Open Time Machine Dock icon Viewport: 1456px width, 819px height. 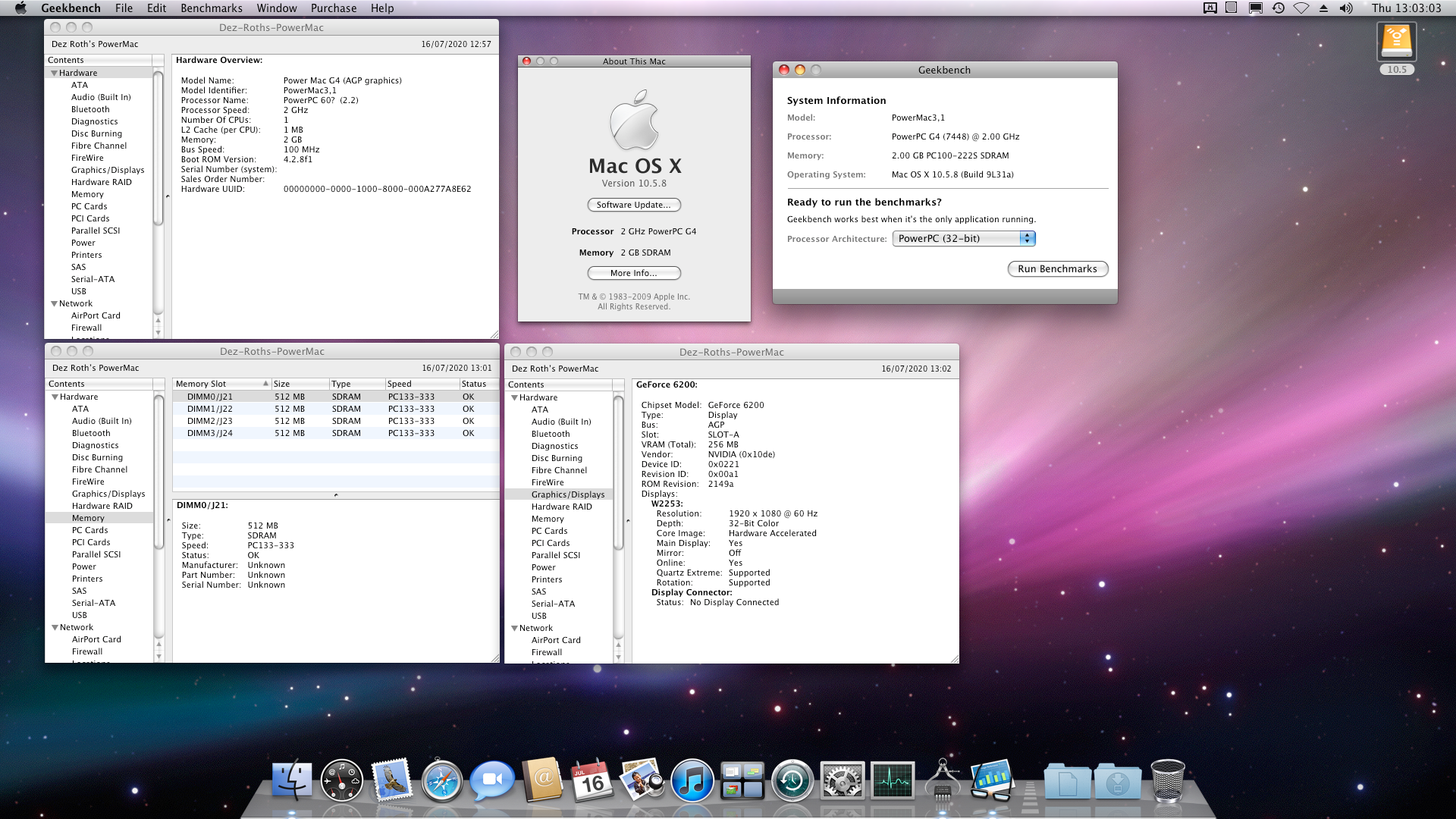(x=792, y=780)
